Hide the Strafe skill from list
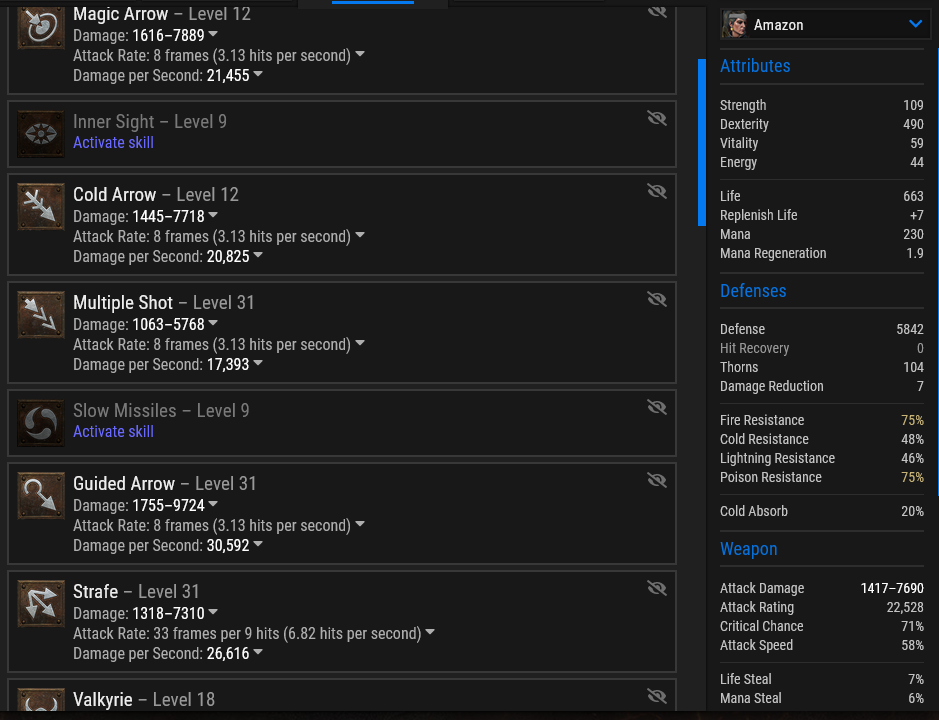This screenshot has height=720, width=939. [x=656, y=587]
